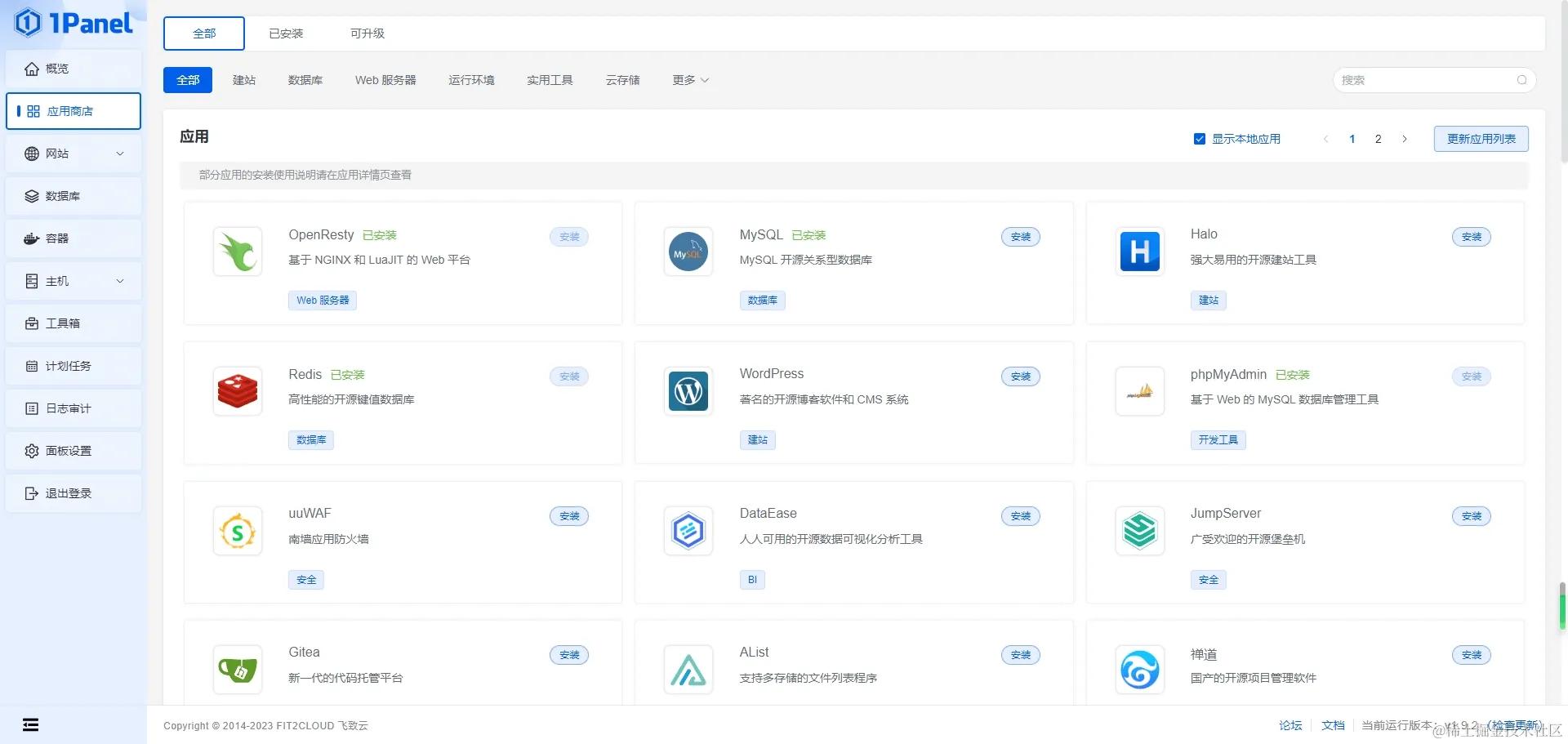The image size is (1568, 744).
Task: Open the JumpServer app icon
Action: [1140, 531]
